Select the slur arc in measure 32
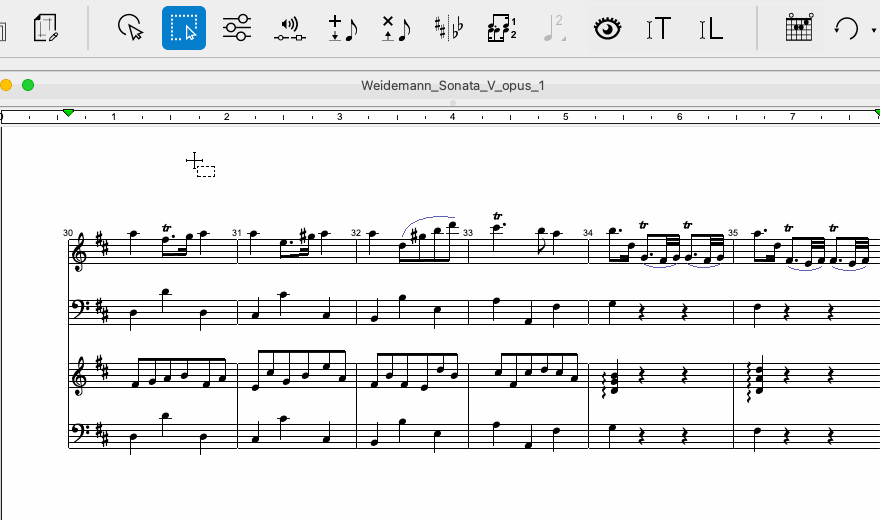 click(429, 224)
